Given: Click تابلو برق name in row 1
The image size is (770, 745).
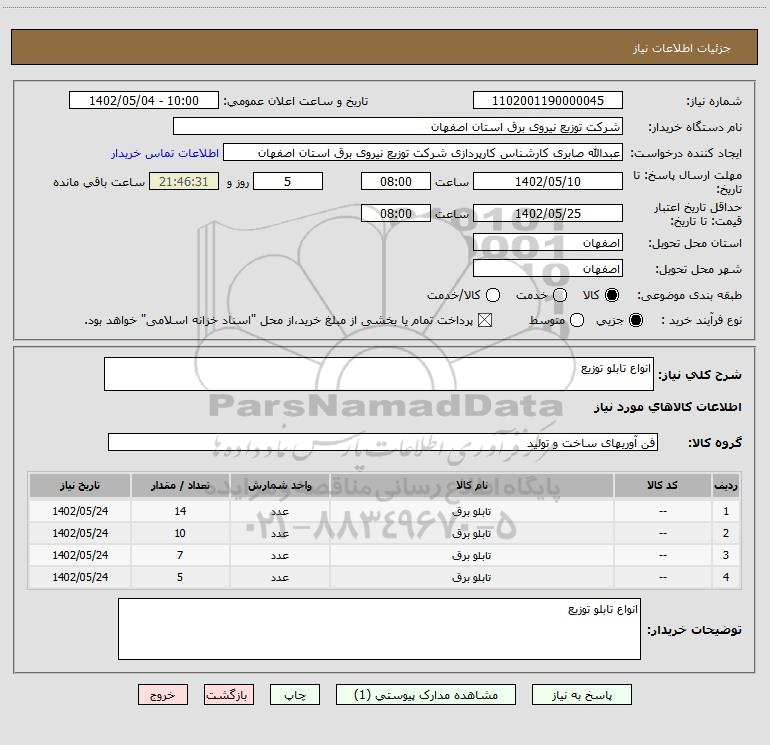Looking at the screenshot, I should 471,511.
